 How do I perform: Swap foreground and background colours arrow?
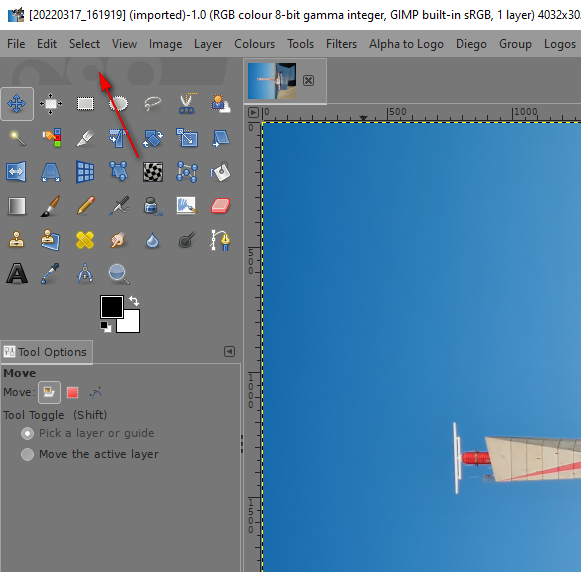coord(134,301)
